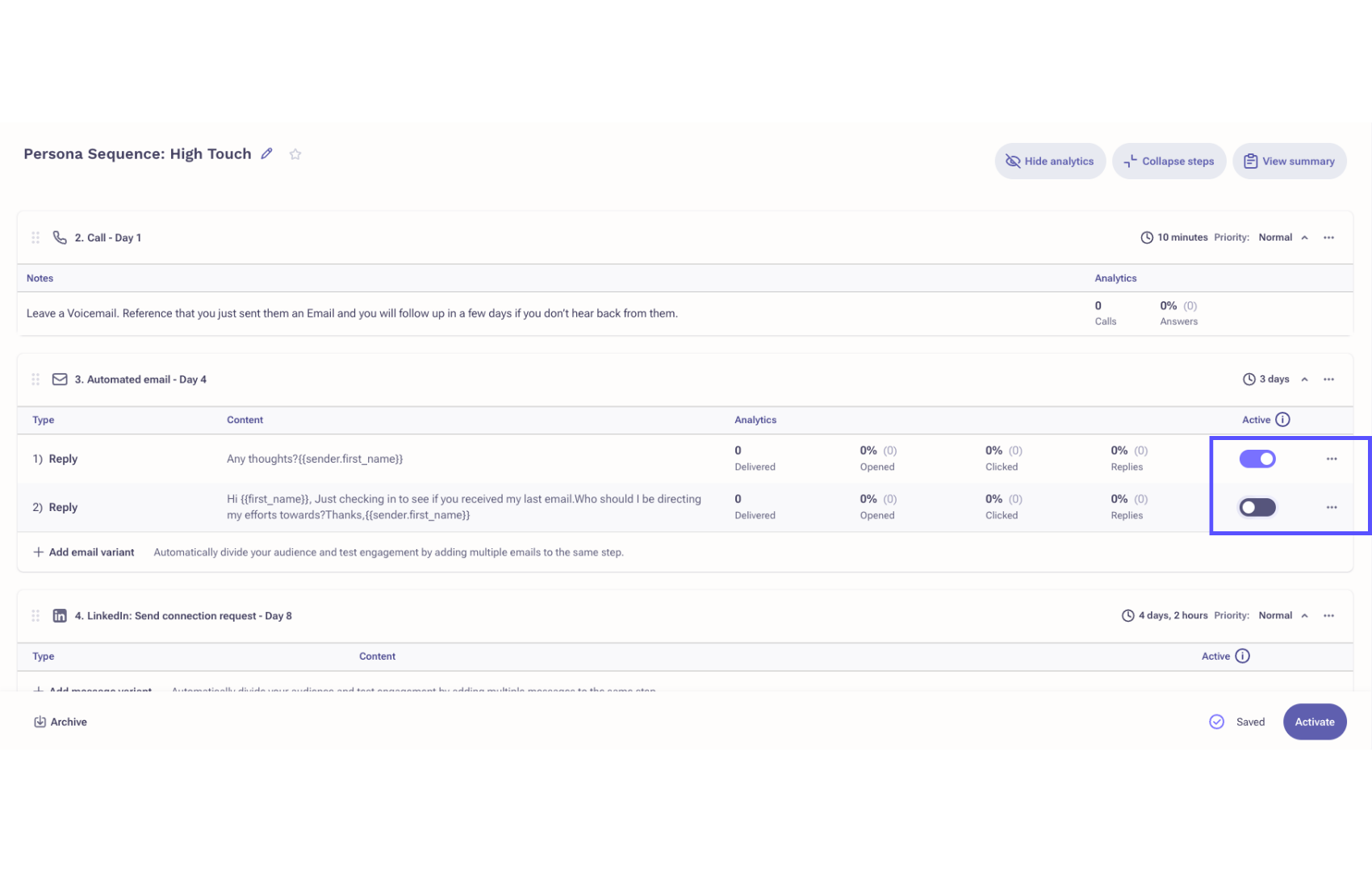Click the Reply type of second email variant
This screenshot has width=1372, height=872.
pyautogui.click(x=63, y=507)
